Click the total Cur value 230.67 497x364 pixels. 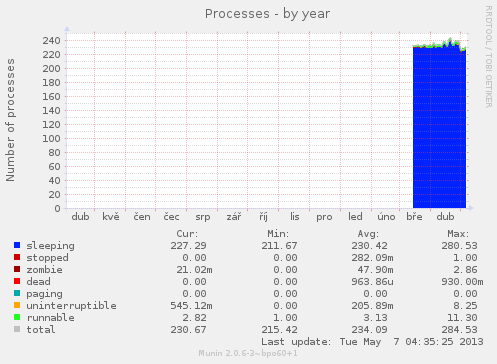tap(188, 330)
